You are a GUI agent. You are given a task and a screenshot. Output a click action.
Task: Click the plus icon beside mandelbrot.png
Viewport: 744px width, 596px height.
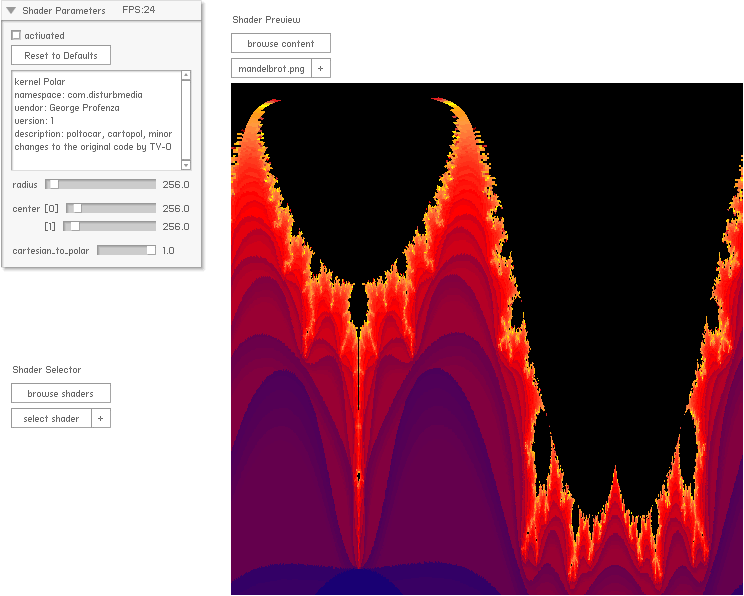[x=320, y=69]
